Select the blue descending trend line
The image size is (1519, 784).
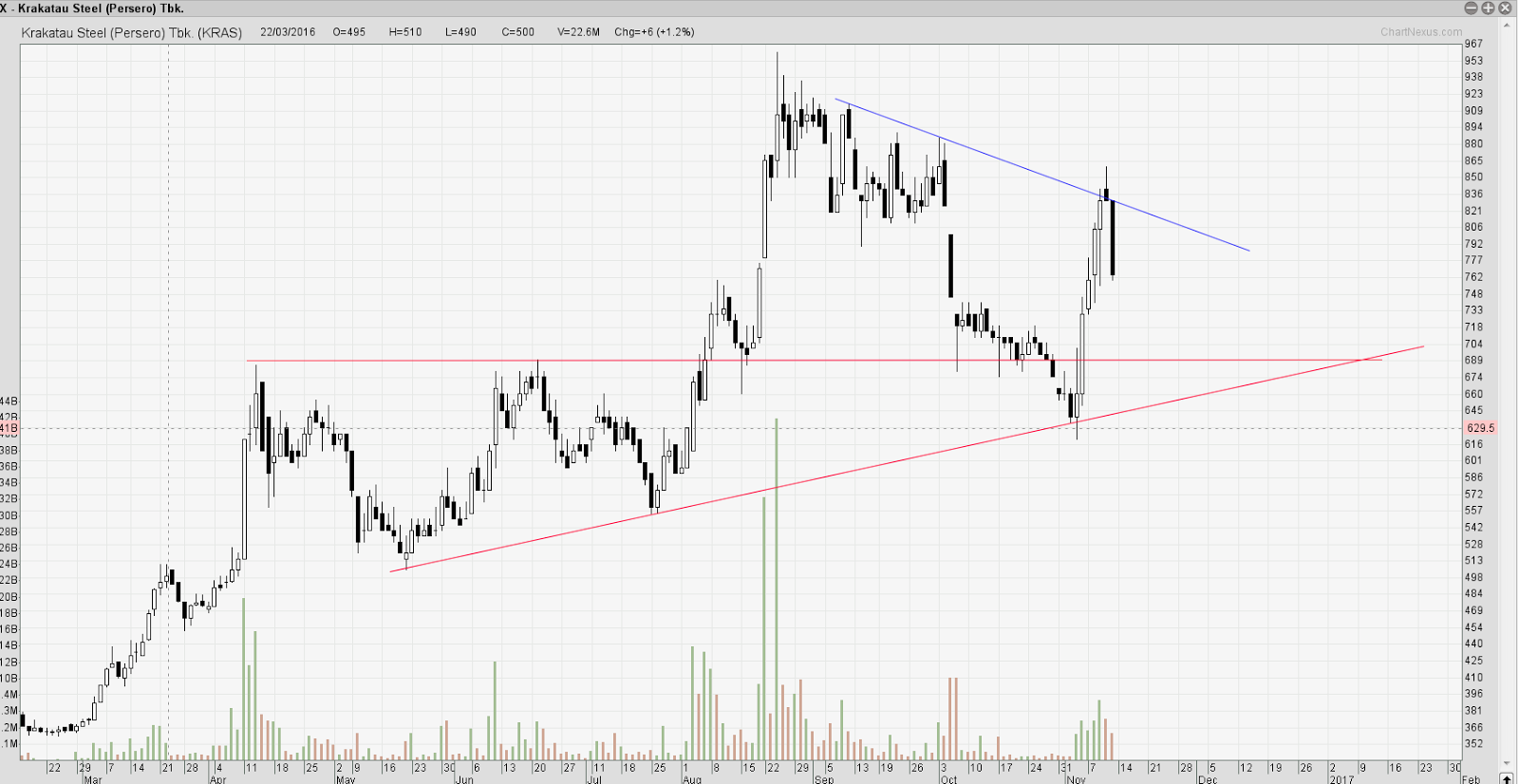click(1042, 175)
